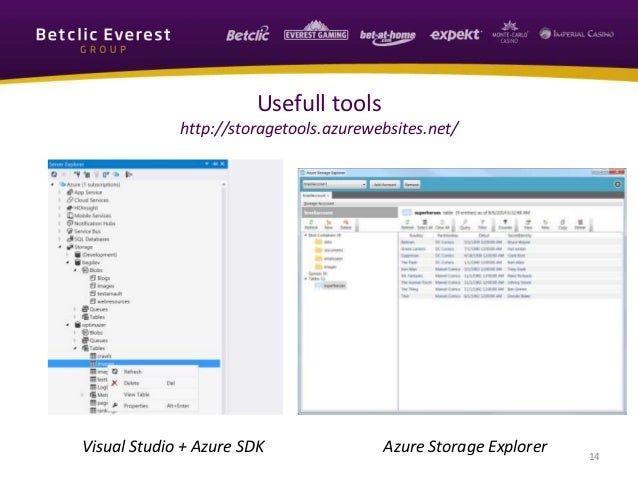
Task: Select the Thor row
Action: coord(511,296)
